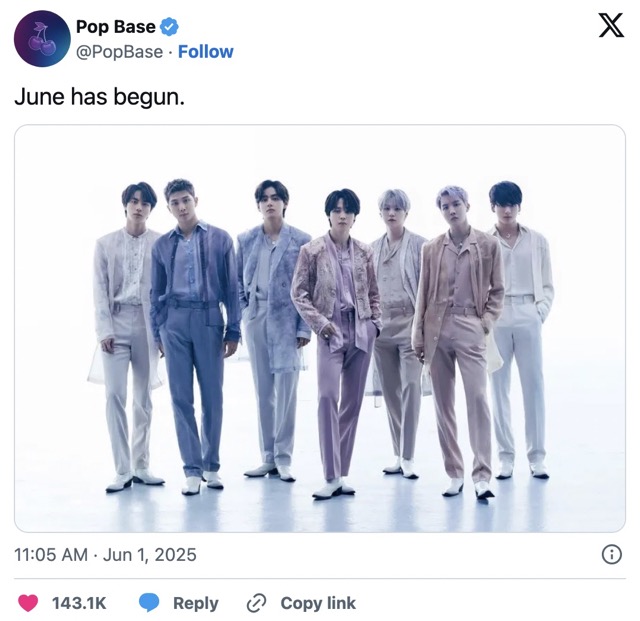Click the Copy link text
The image size is (640, 621).
(x=318, y=603)
